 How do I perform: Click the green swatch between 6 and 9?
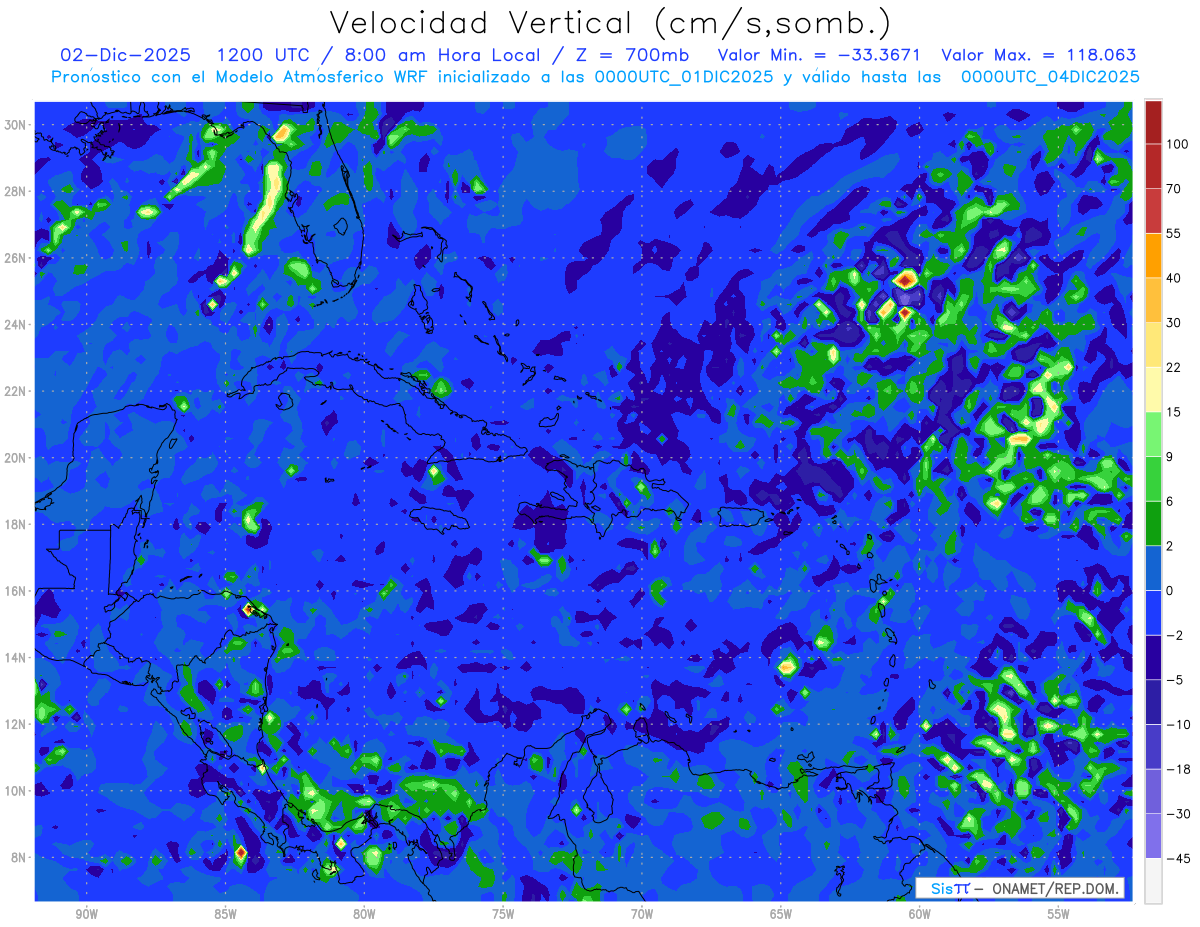click(x=1153, y=478)
